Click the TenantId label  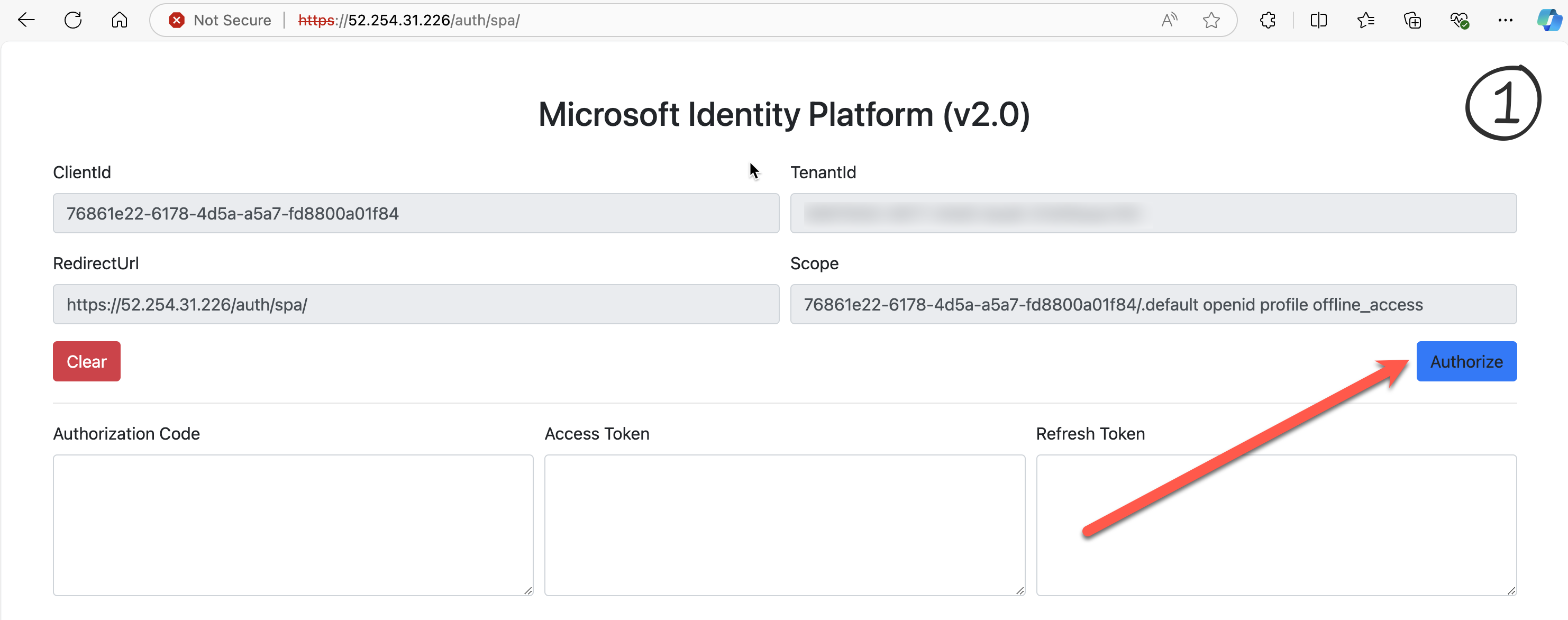coord(823,172)
